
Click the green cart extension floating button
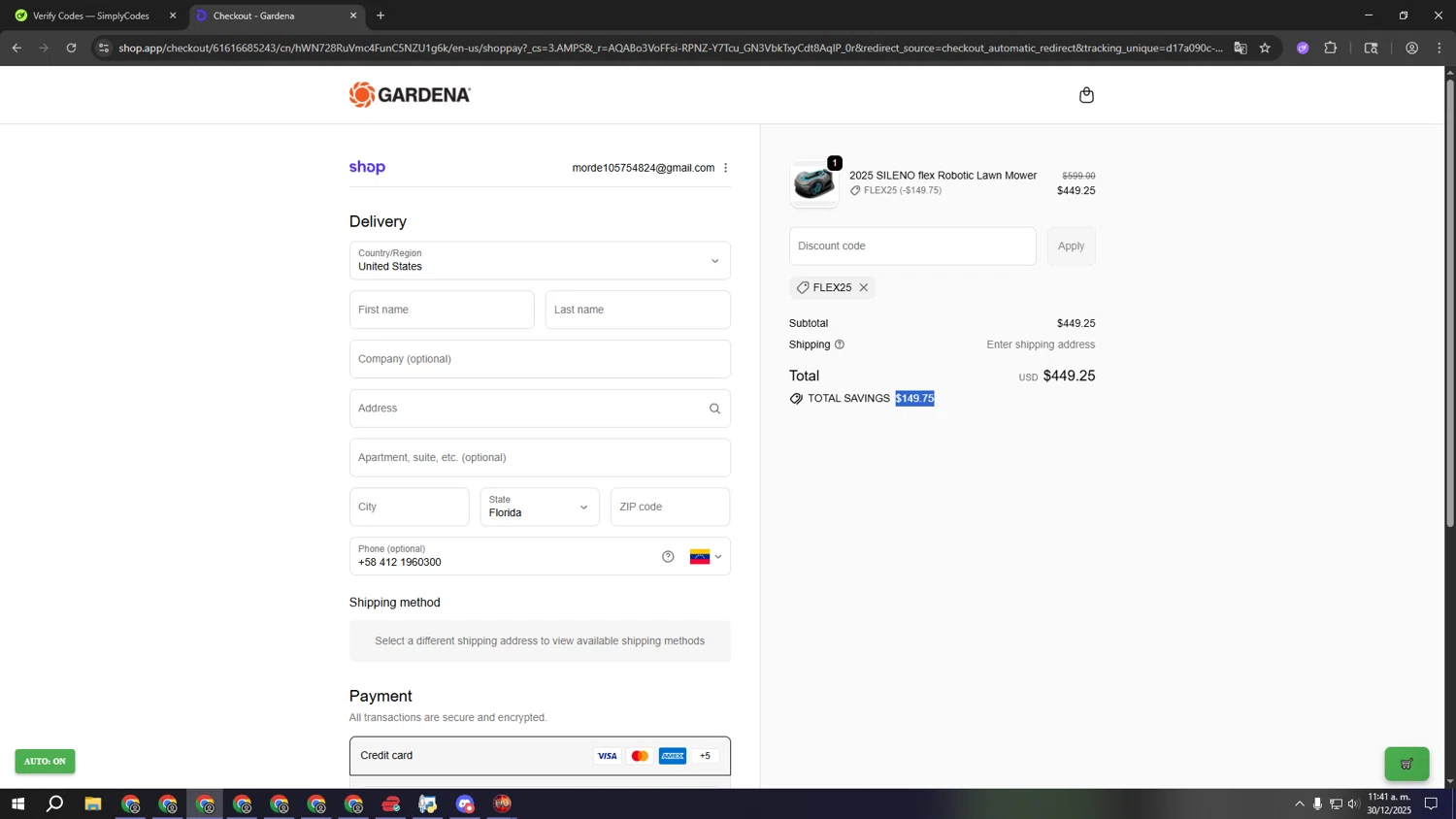coord(1406,764)
